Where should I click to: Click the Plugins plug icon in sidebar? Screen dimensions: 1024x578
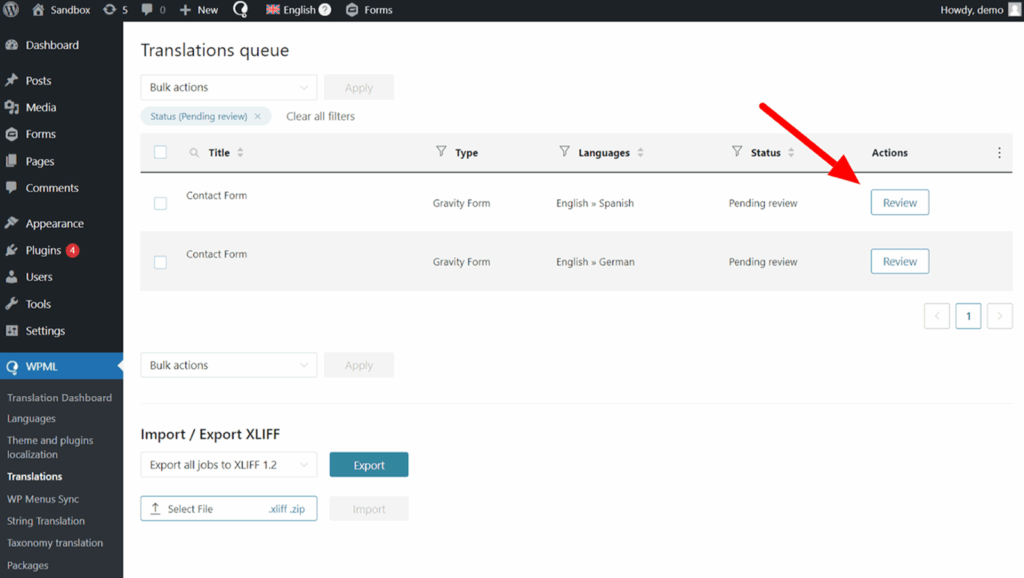(12, 250)
